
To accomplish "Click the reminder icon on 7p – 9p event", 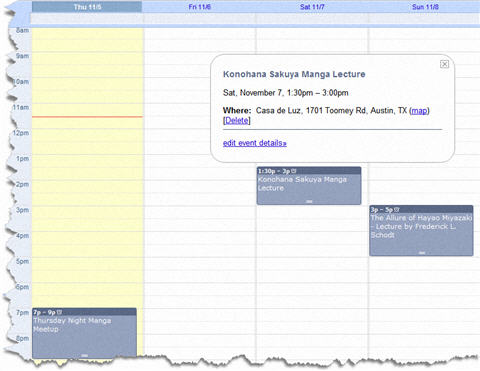I will 59,312.
